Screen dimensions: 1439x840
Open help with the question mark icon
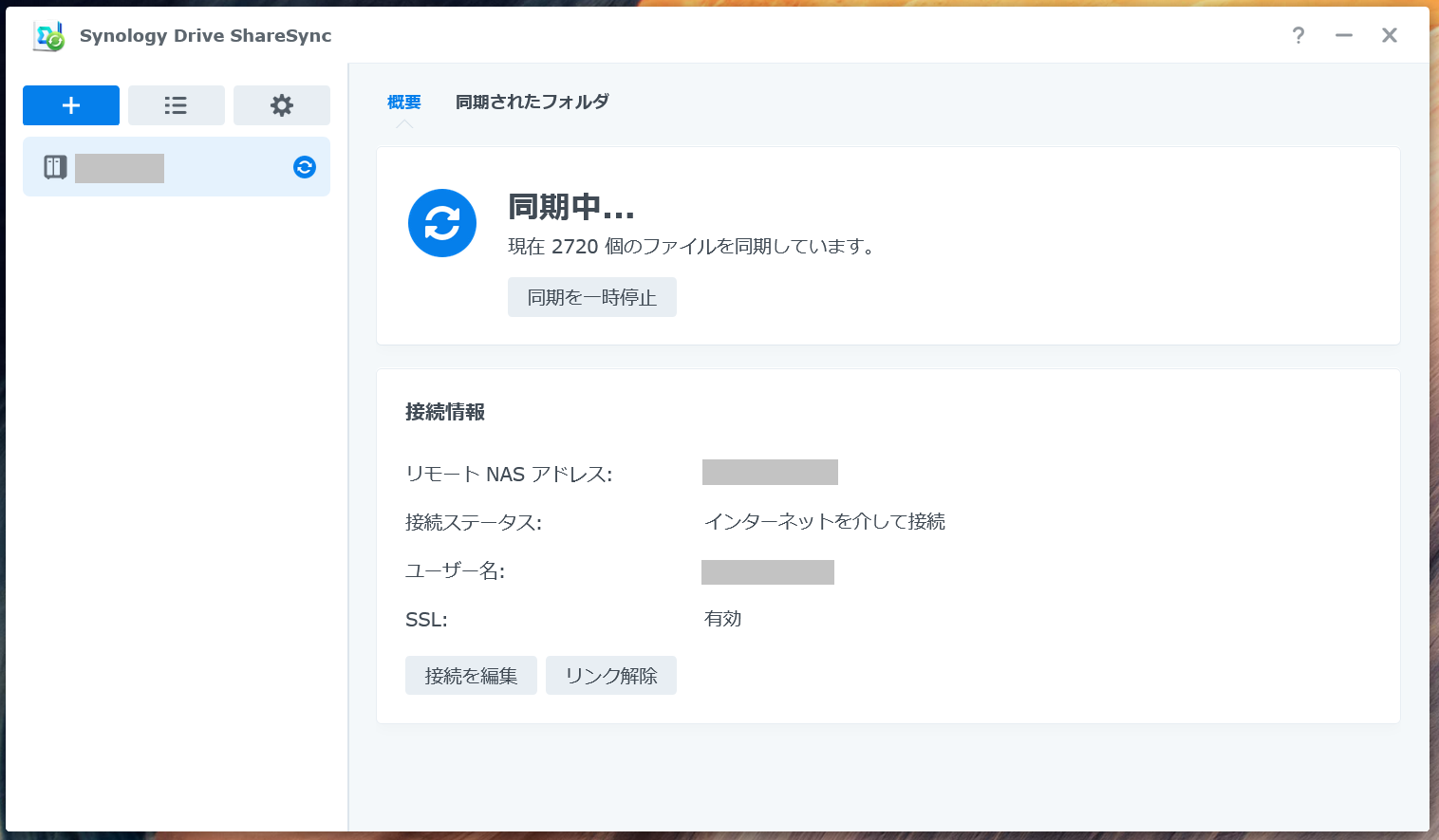click(1298, 35)
